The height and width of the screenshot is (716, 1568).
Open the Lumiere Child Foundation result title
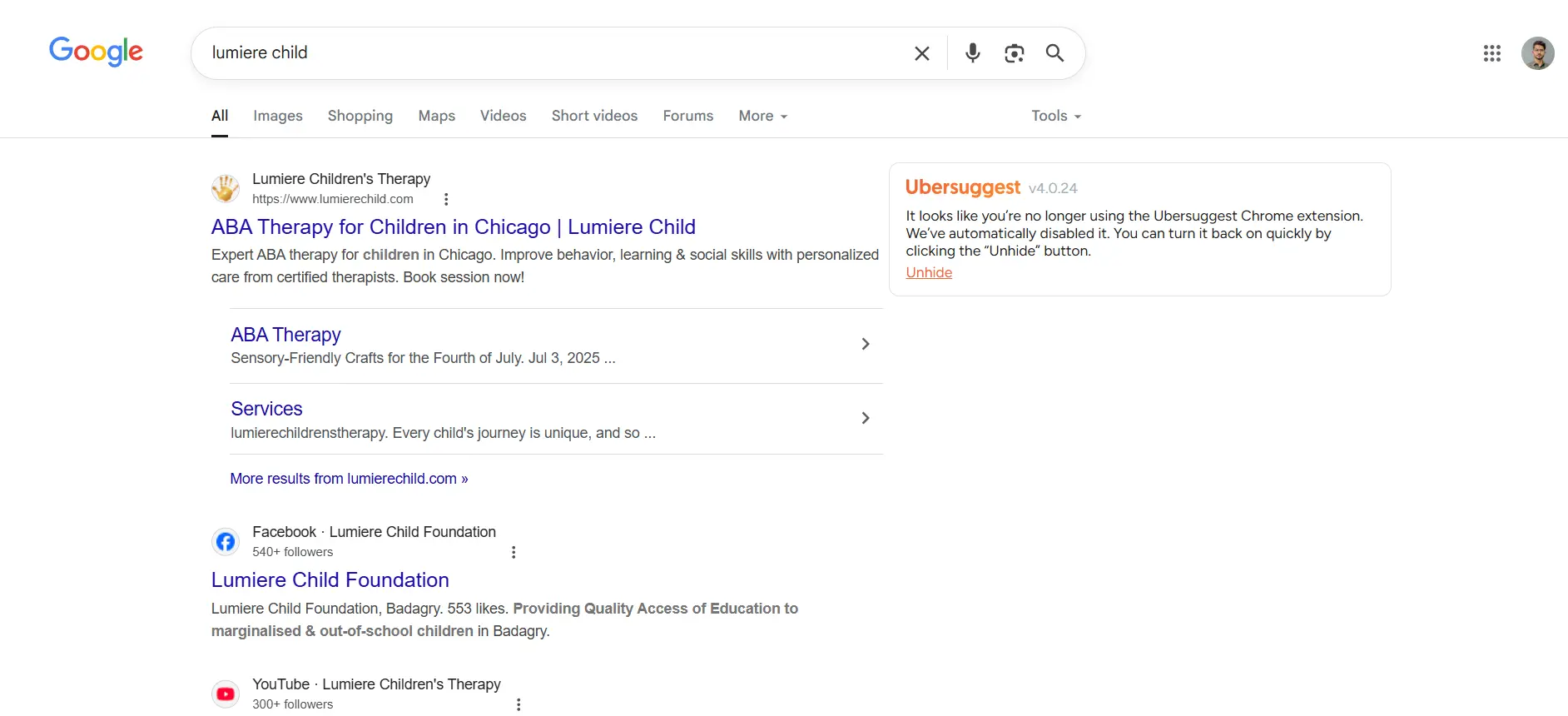[330, 580]
